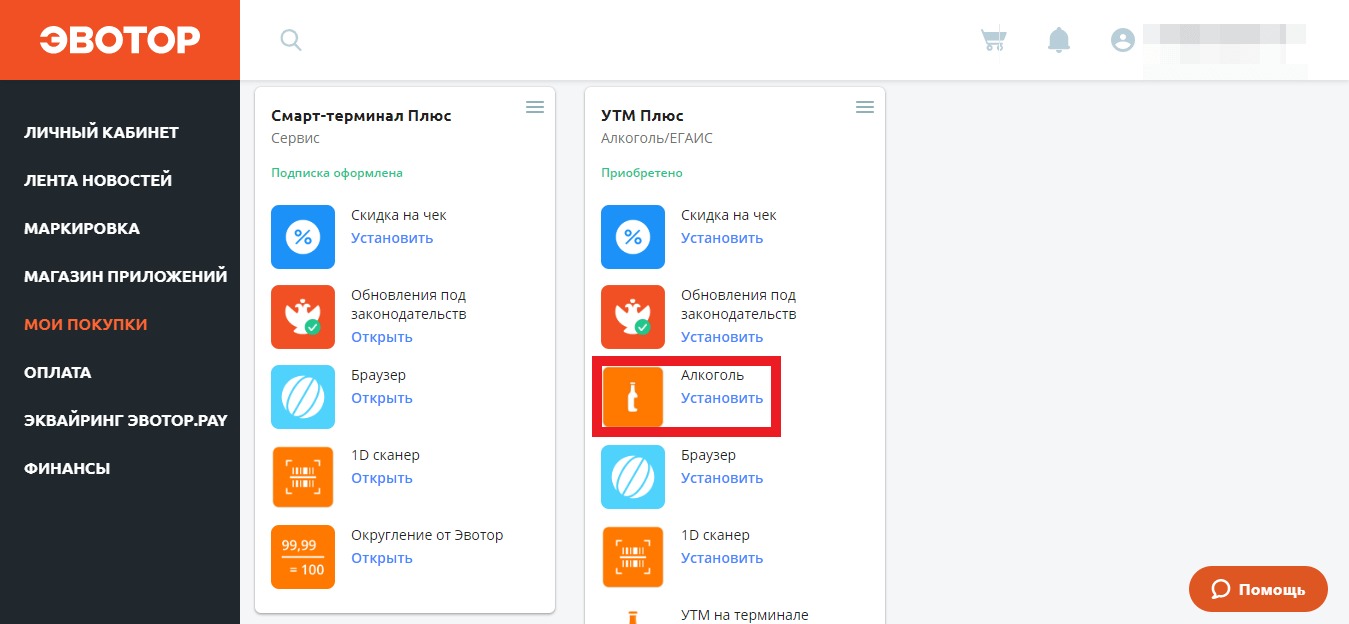
Task: Open Финансы section
Action: (x=67, y=468)
